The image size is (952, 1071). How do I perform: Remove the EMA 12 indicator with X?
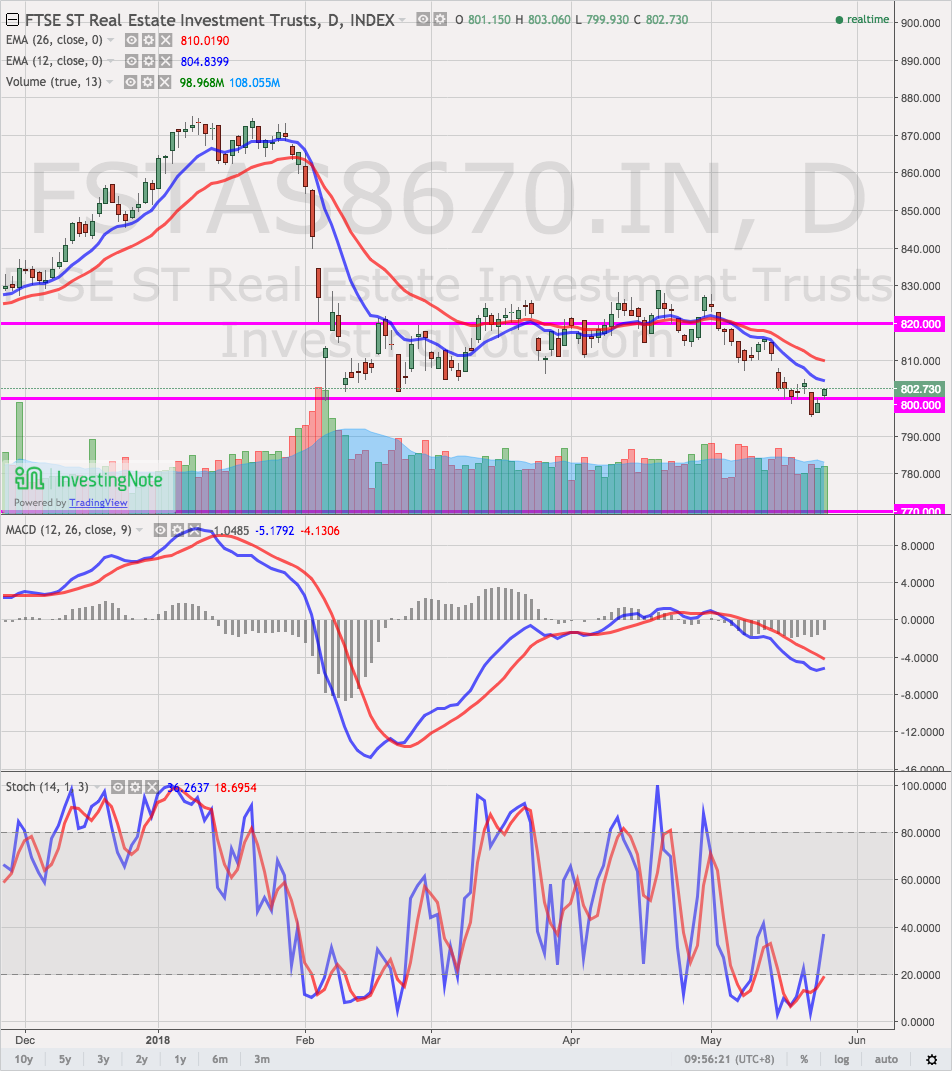pyautogui.click(x=163, y=61)
